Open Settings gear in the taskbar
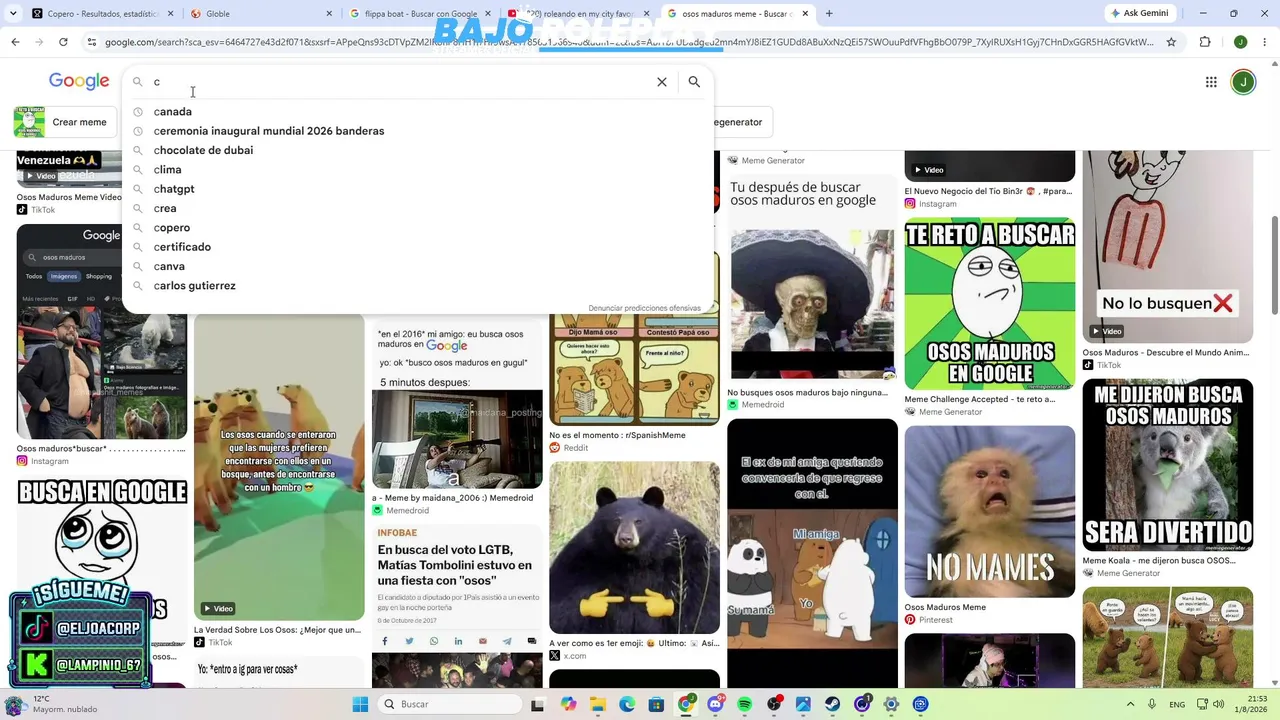Screen dimensions: 1280x720 coord(892,704)
